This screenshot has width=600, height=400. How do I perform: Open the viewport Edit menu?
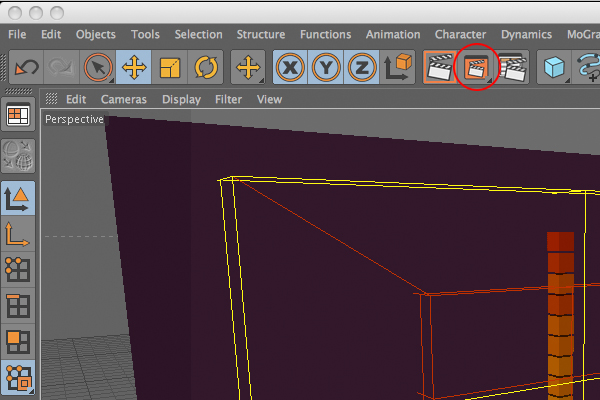pyautogui.click(x=76, y=100)
